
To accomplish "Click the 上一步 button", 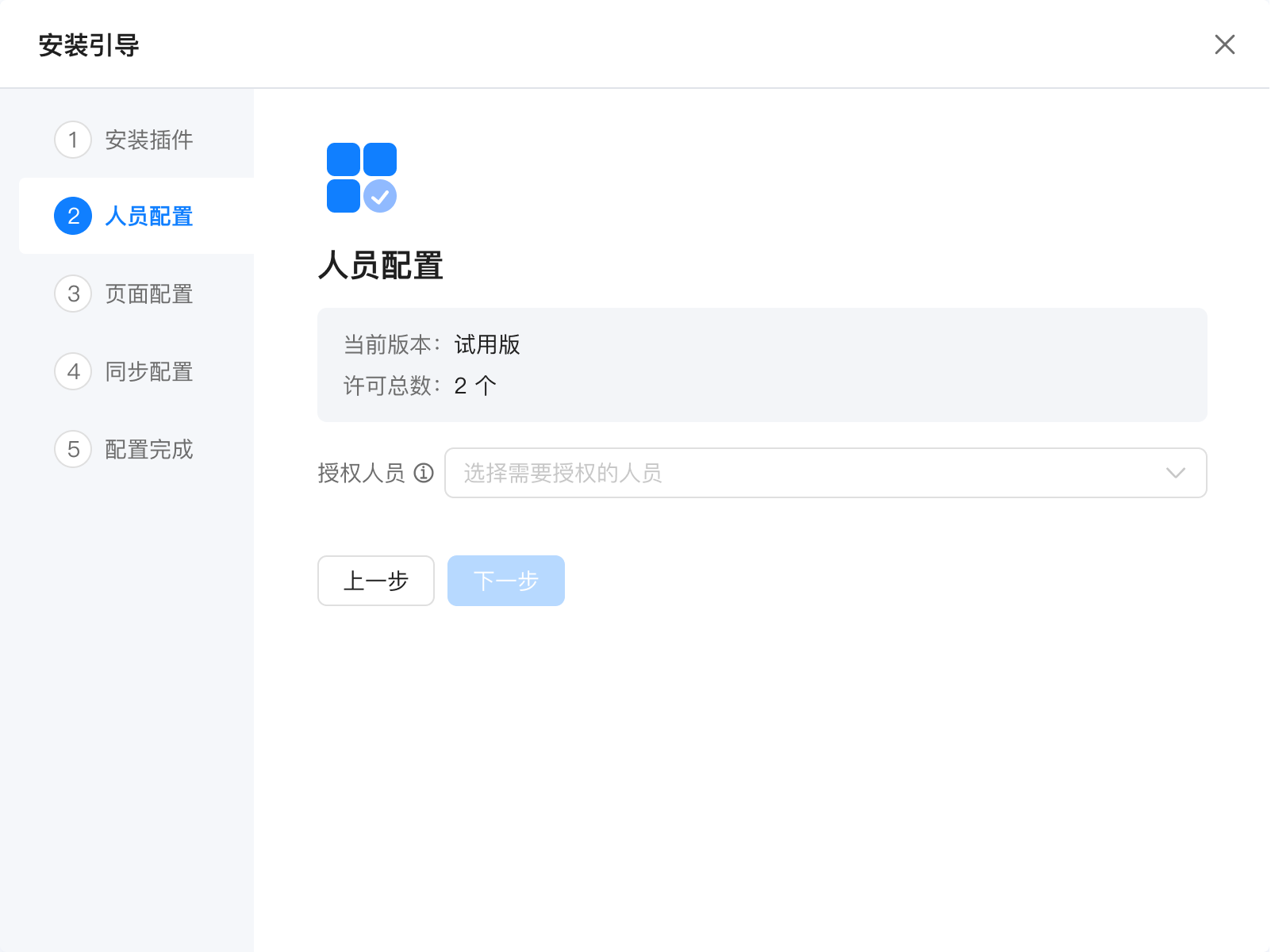I will (376, 581).
